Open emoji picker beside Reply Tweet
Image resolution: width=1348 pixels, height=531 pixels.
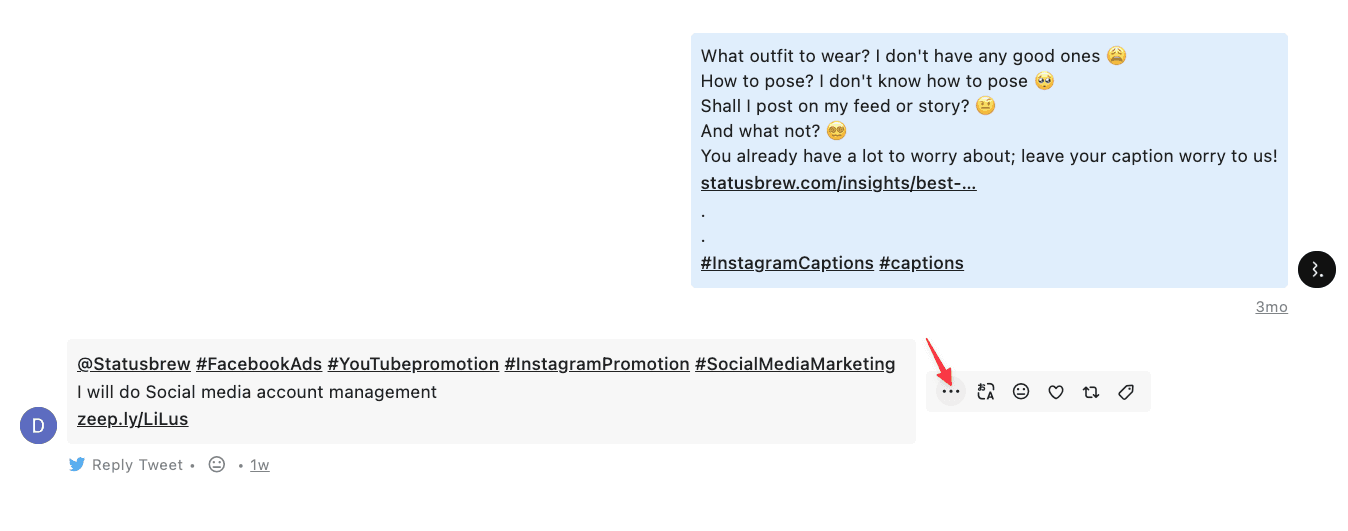coord(217,464)
